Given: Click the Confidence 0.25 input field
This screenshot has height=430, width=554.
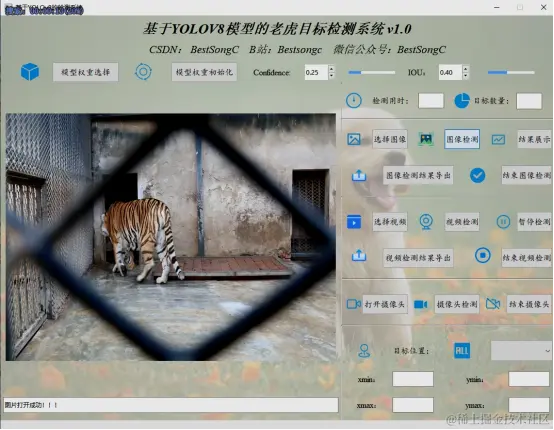Looking at the screenshot, I should point(316,72).
